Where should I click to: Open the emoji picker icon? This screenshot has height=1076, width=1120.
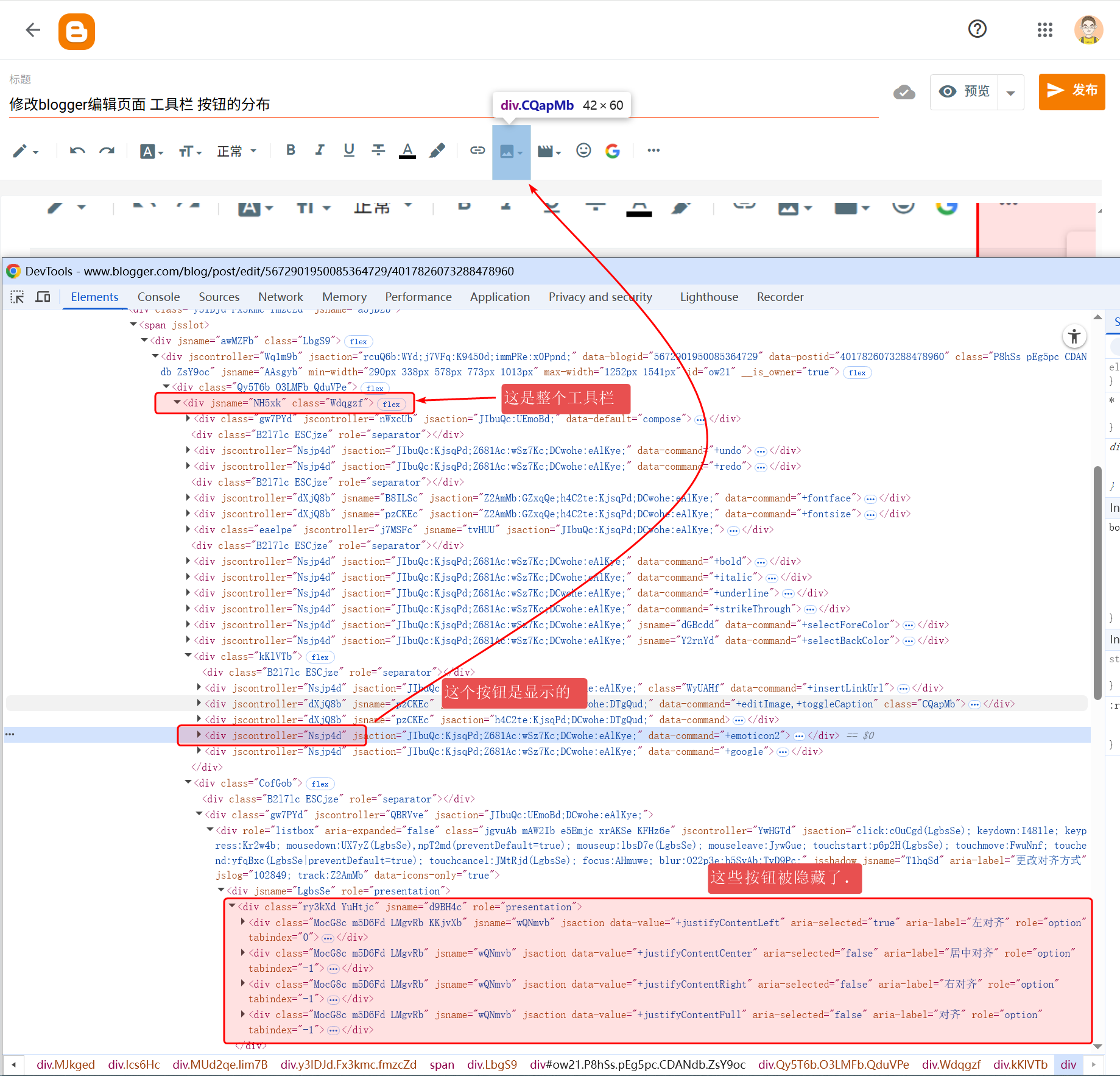pos(583,150)
